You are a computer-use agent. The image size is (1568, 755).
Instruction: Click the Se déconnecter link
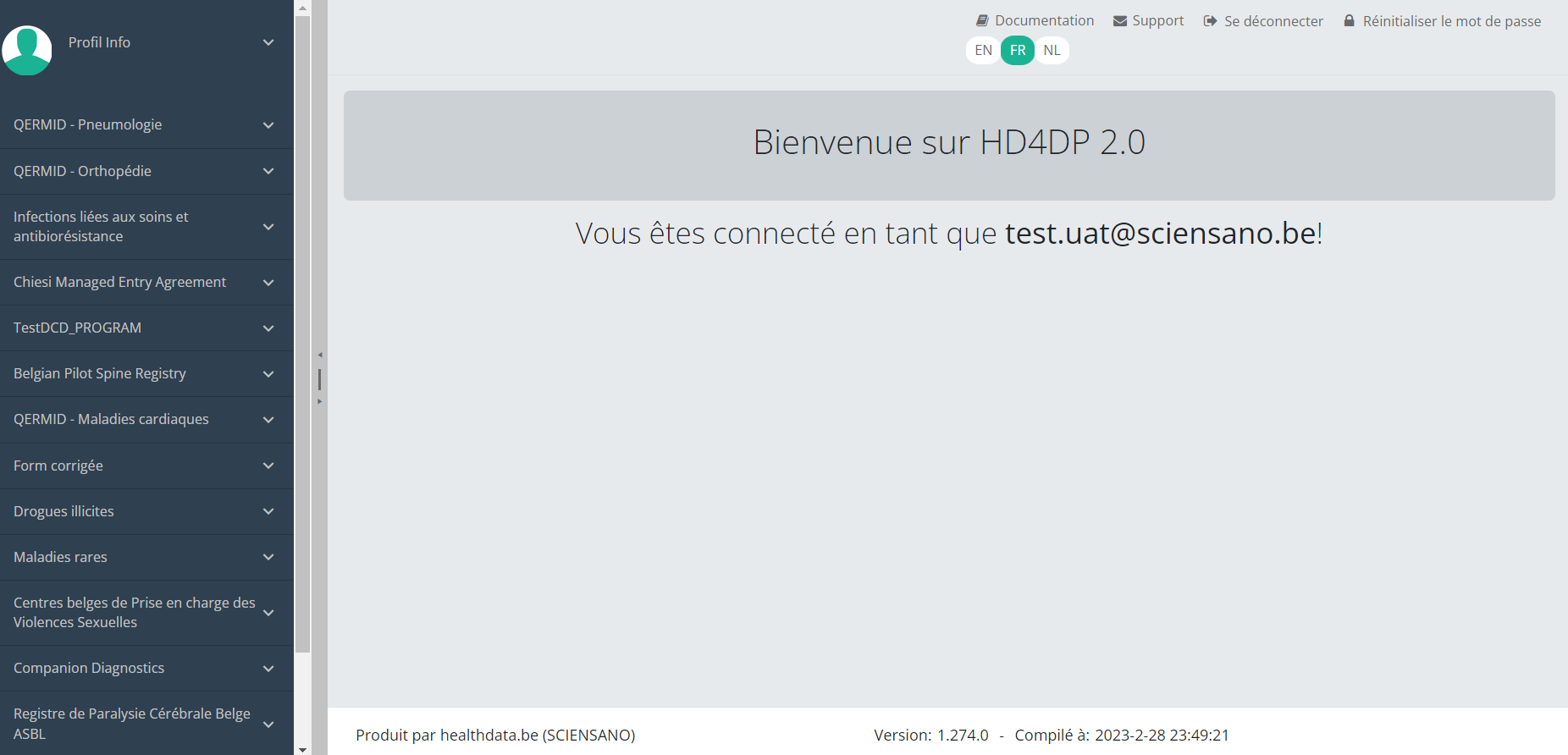click(1273, 21)
